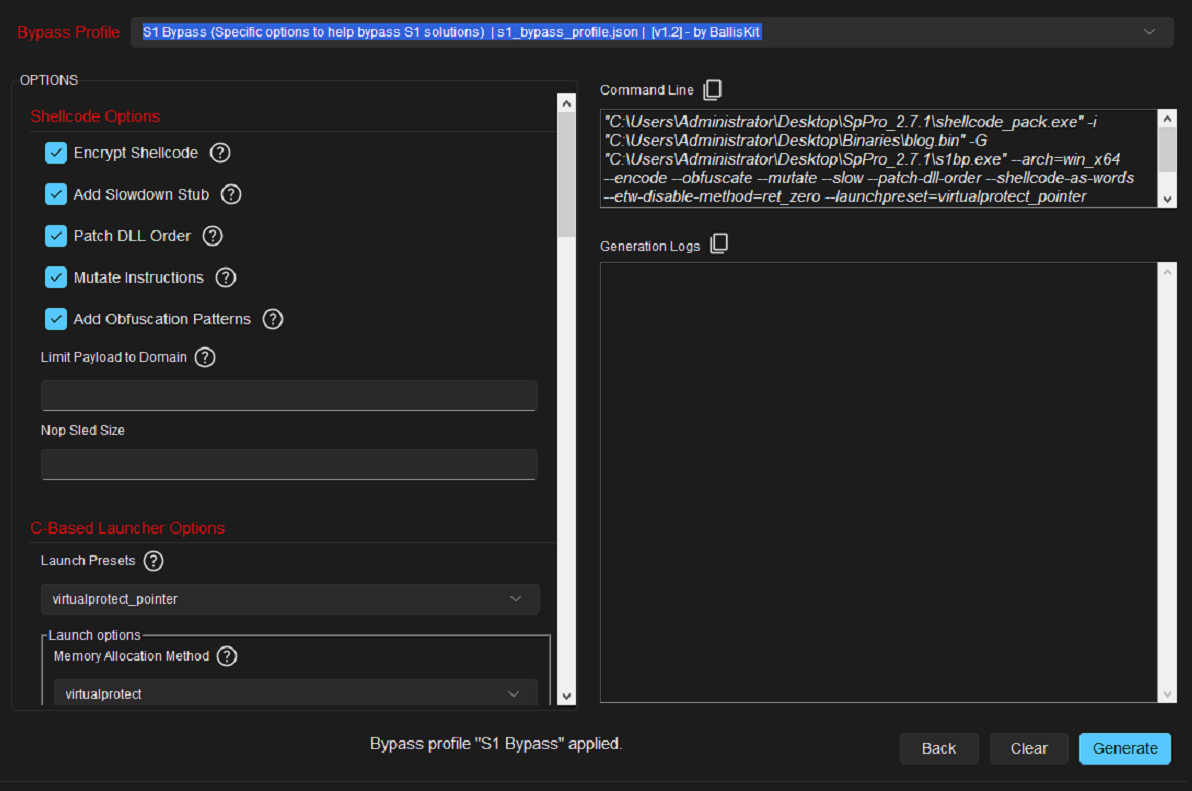Click Generation Logs scrollbar down arrow
Image resolution: width=1192 pixels, height=791 pixels.
point(1167,694)
